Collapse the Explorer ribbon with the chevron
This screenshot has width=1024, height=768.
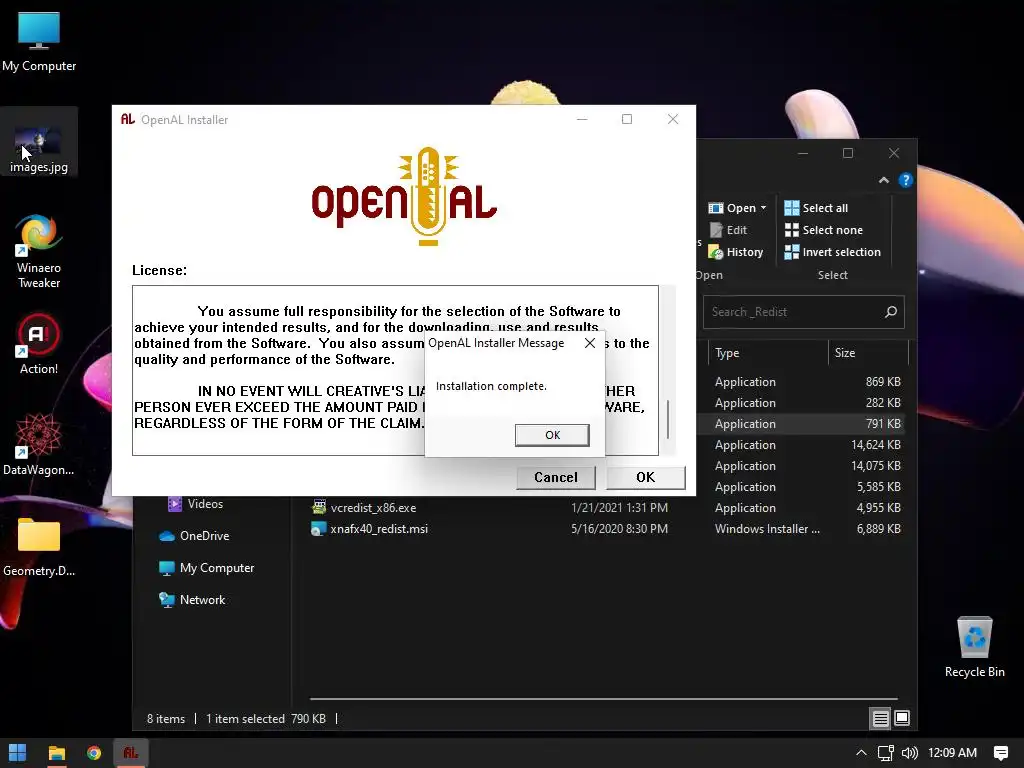[884, 180]
